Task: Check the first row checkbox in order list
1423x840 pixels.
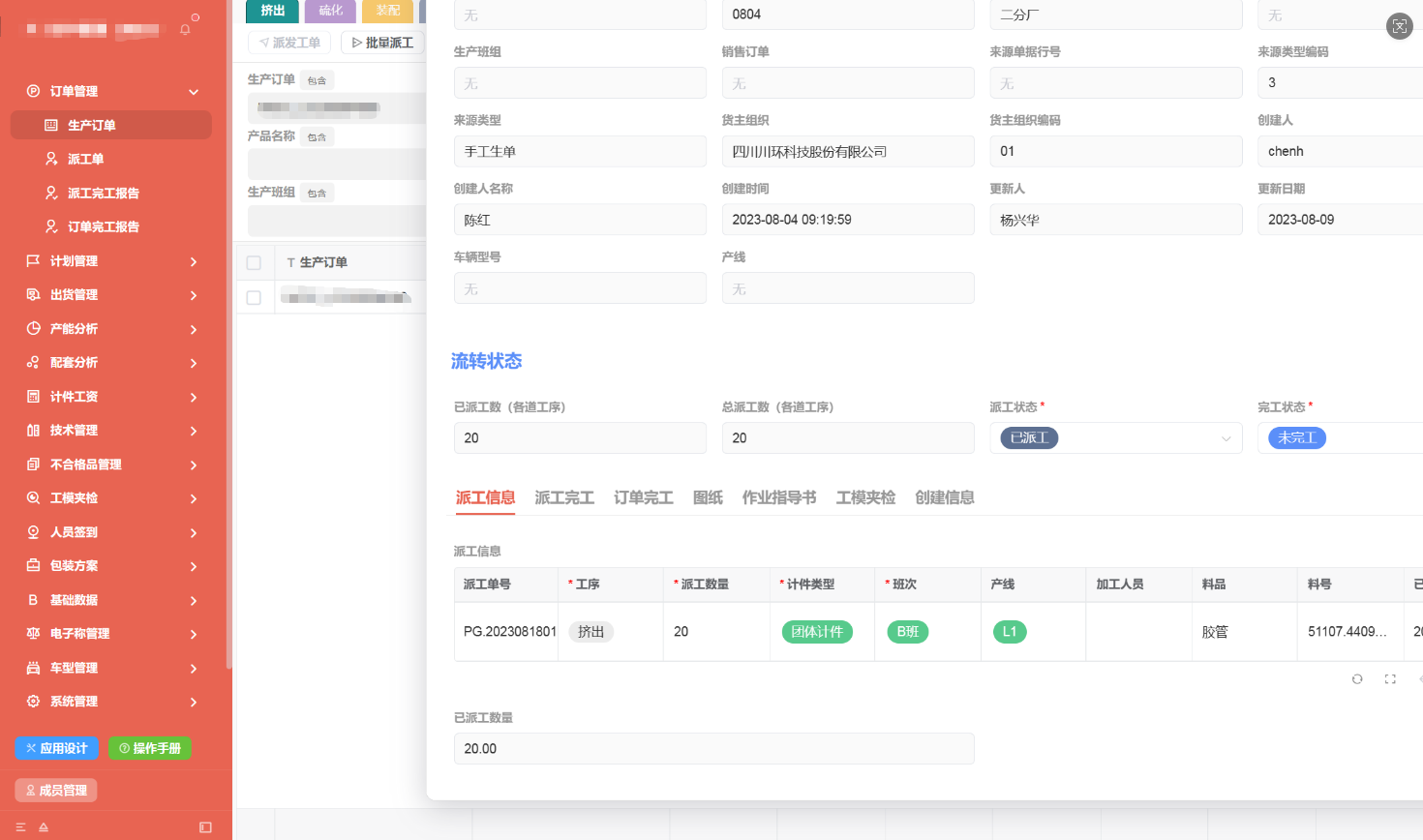Action: point(254,298)
